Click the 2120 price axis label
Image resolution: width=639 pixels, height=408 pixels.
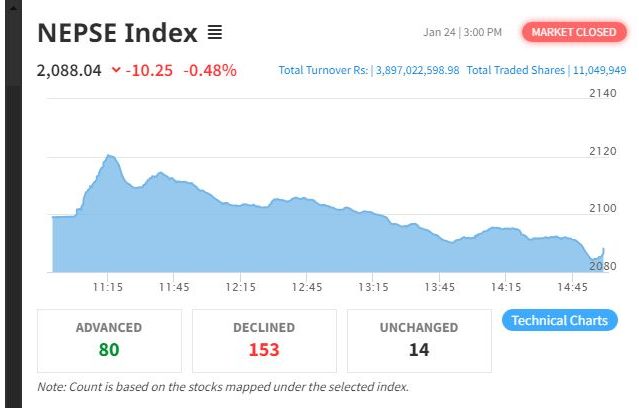[602, 151]
